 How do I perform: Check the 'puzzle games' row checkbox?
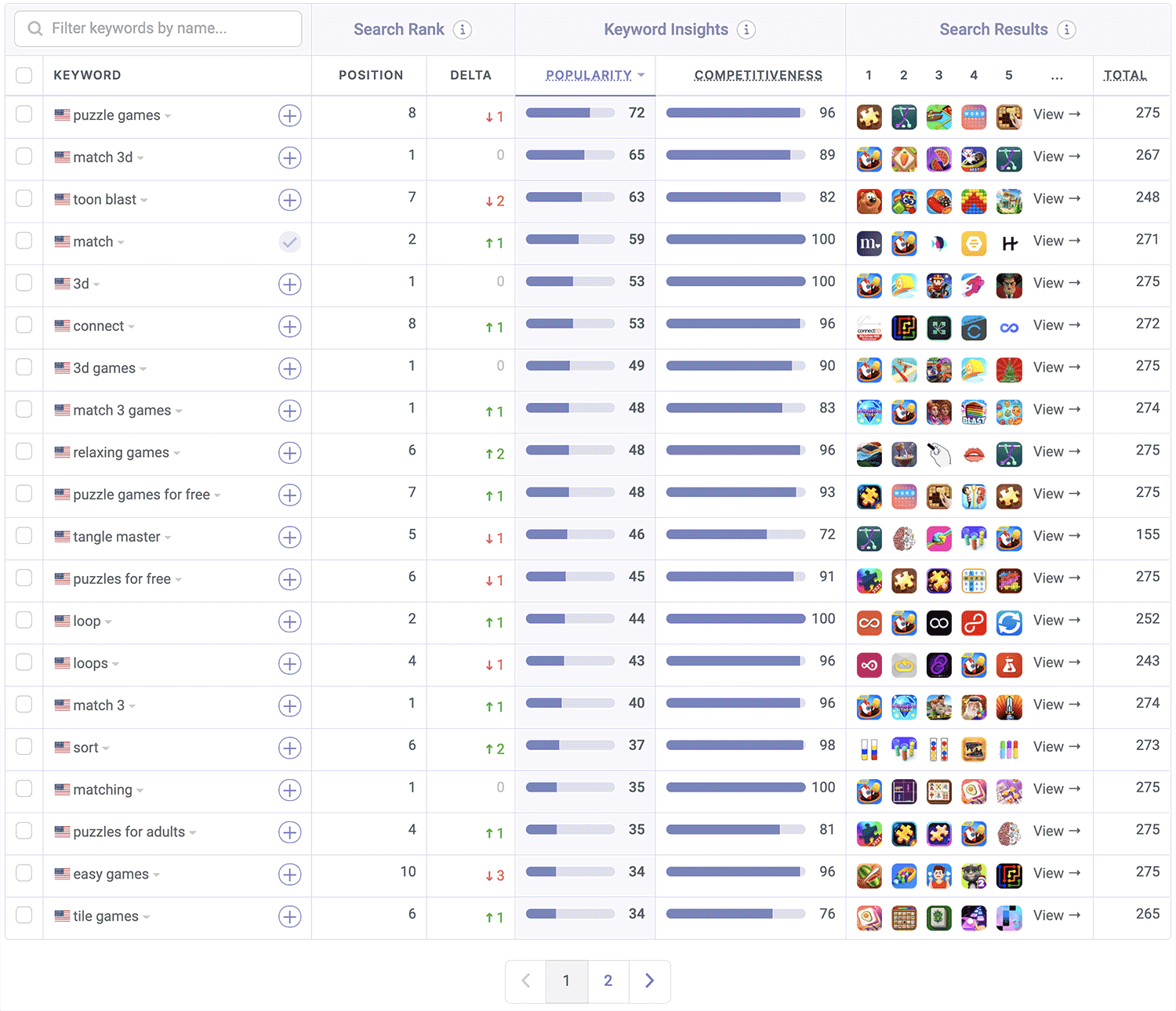click(x=24, y=114)
